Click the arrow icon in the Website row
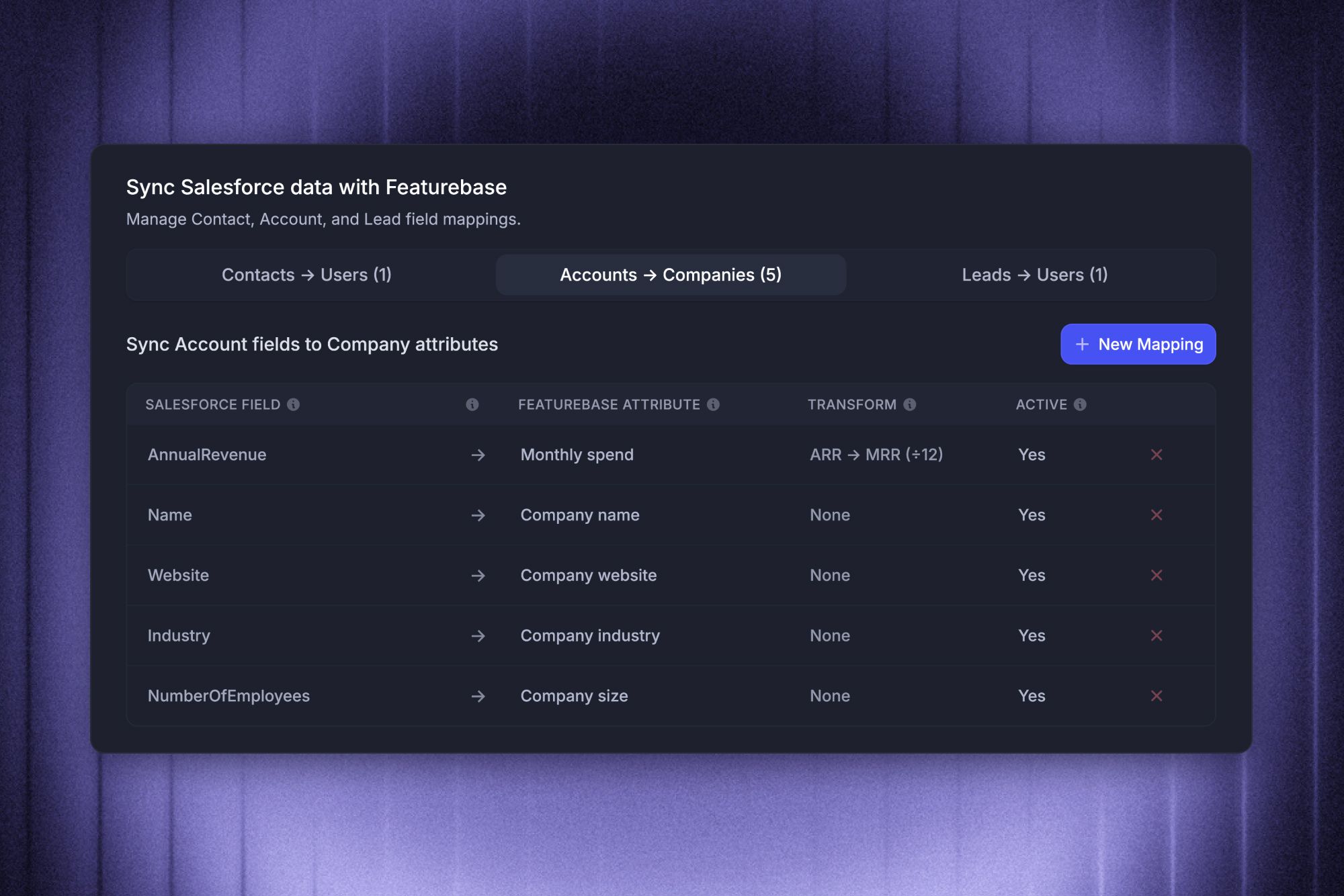The height and width of the screenshot is (896, 1344). (478, 576)
